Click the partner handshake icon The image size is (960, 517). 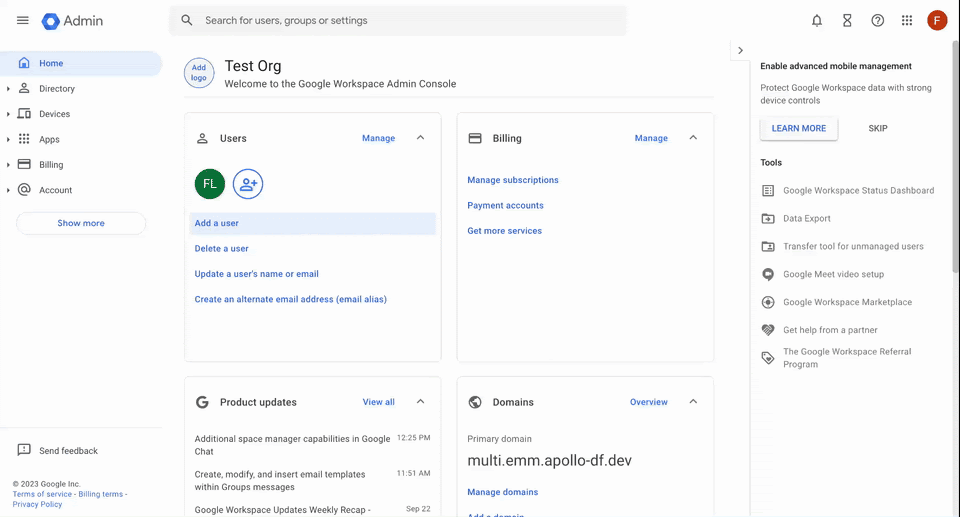point(768,330)
